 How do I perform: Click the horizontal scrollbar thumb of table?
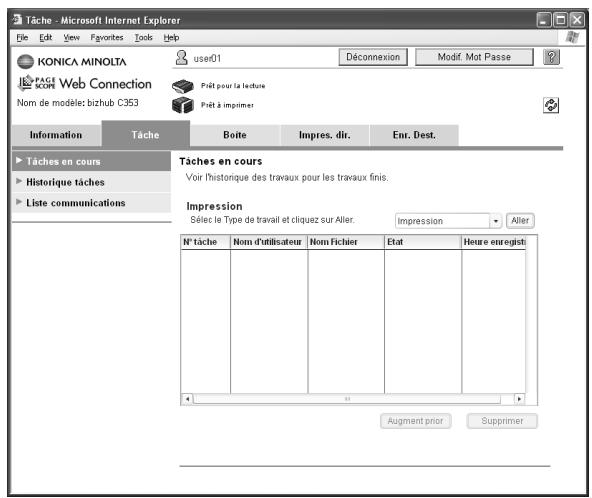[347, 399]
